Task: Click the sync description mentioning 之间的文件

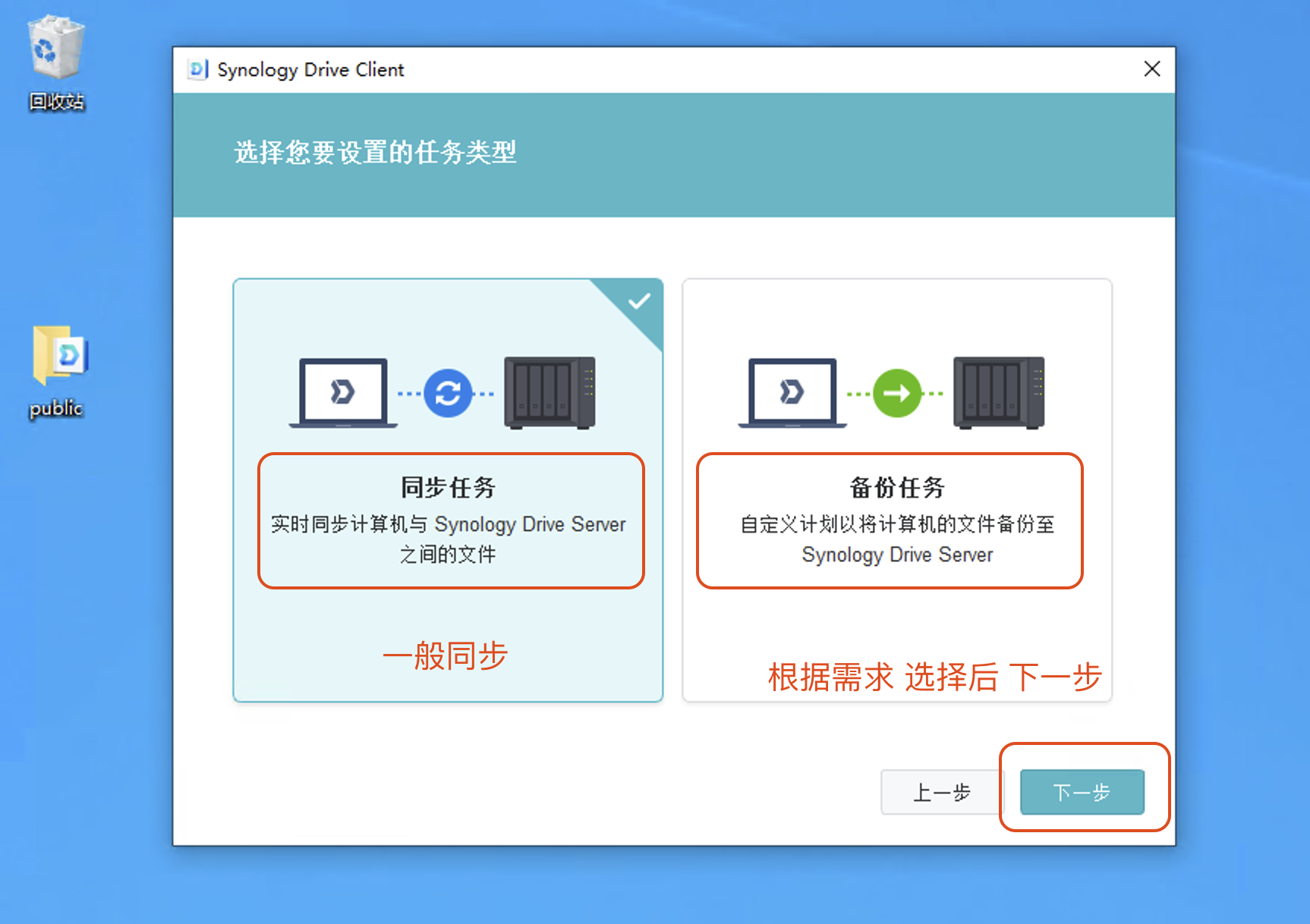Action: pos(448,539)
